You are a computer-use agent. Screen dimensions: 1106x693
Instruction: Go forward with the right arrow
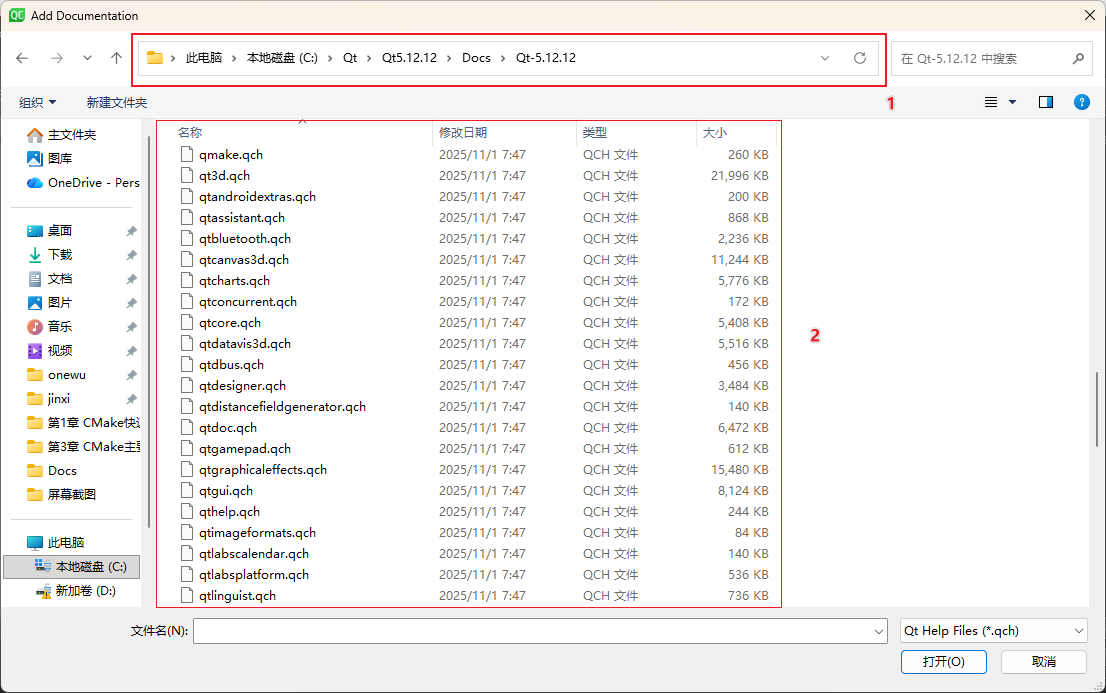[57, 58]
